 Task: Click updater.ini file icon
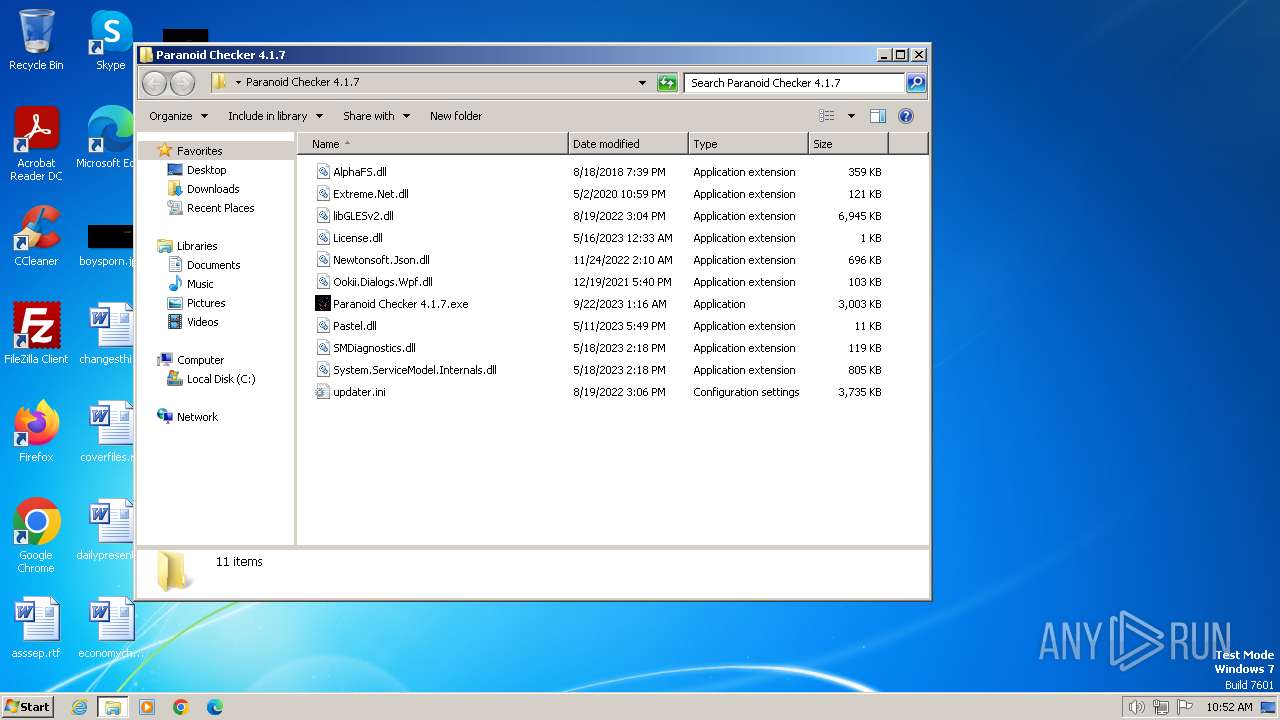pyautogui.click(x=323, y=392)
